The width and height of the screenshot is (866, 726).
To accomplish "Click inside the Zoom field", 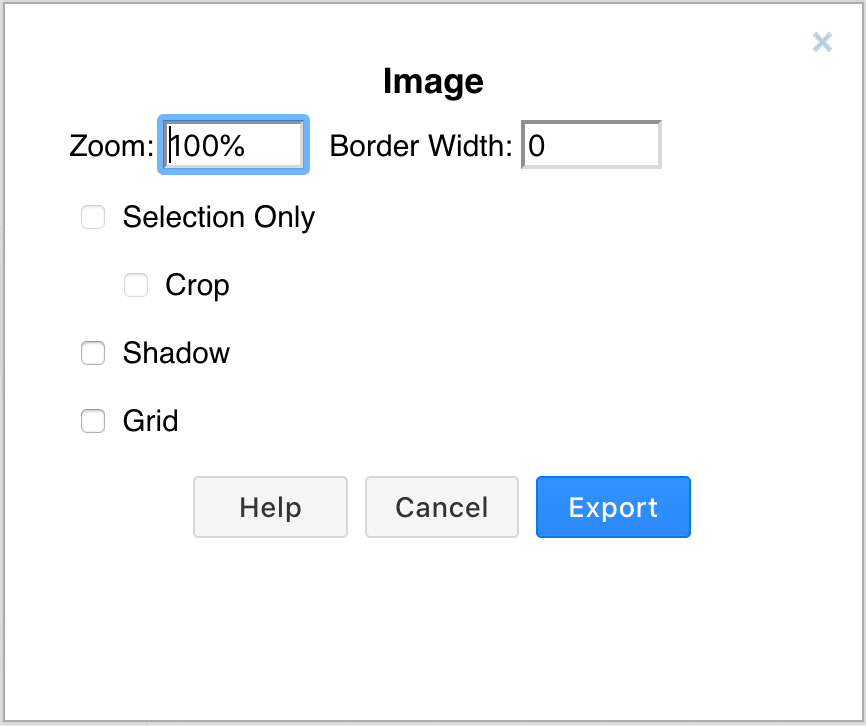I will (232, 144).
